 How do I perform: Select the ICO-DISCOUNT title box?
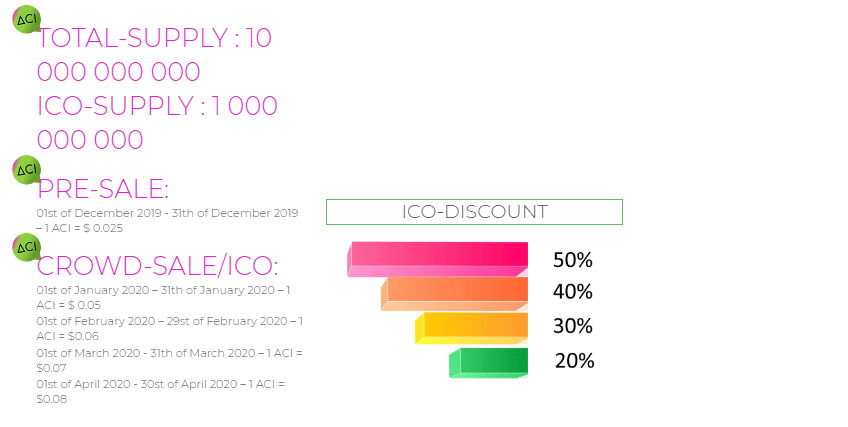pos(474,212)
